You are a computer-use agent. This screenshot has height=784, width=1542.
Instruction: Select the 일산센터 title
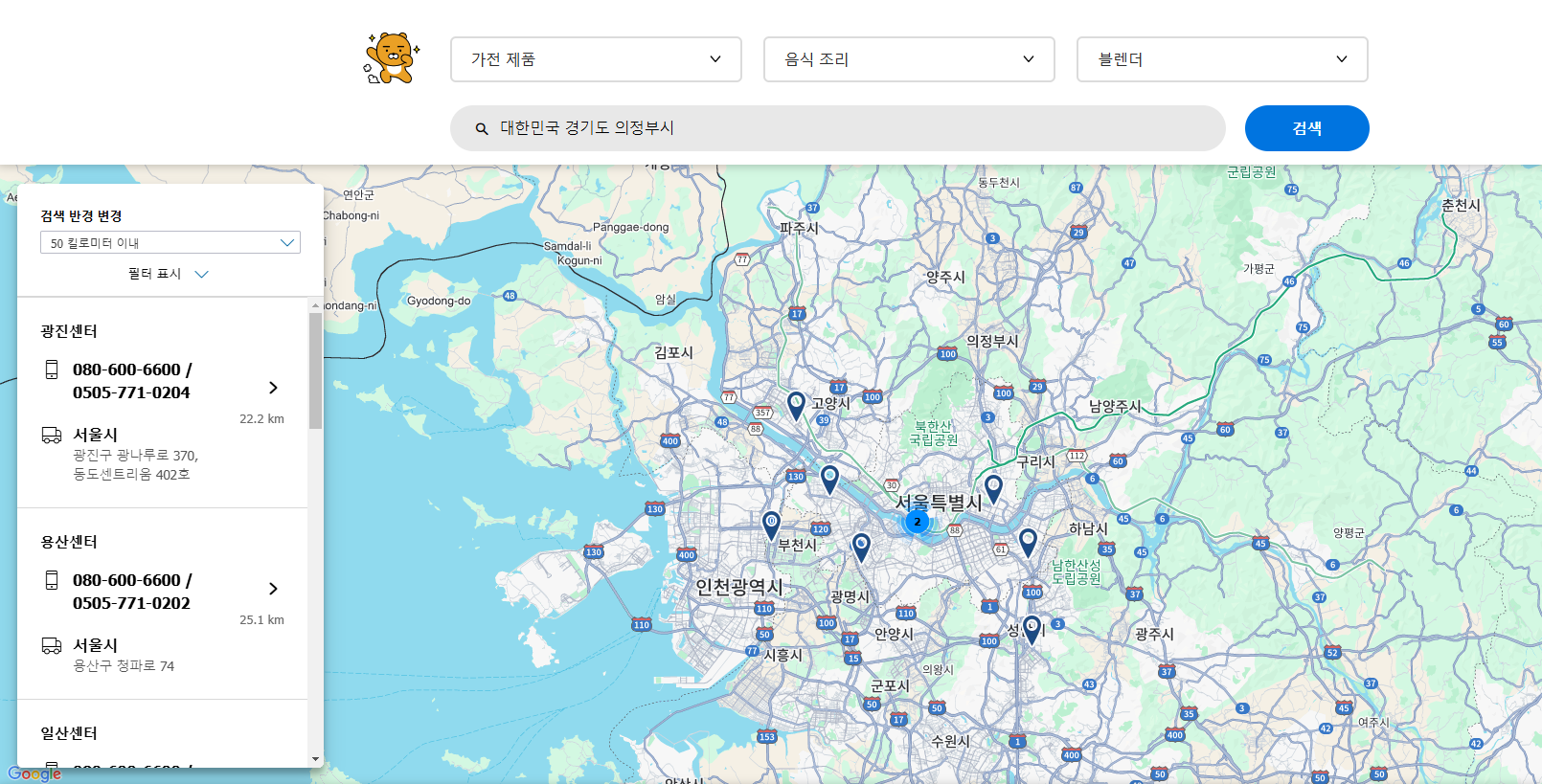pos(69,733)
